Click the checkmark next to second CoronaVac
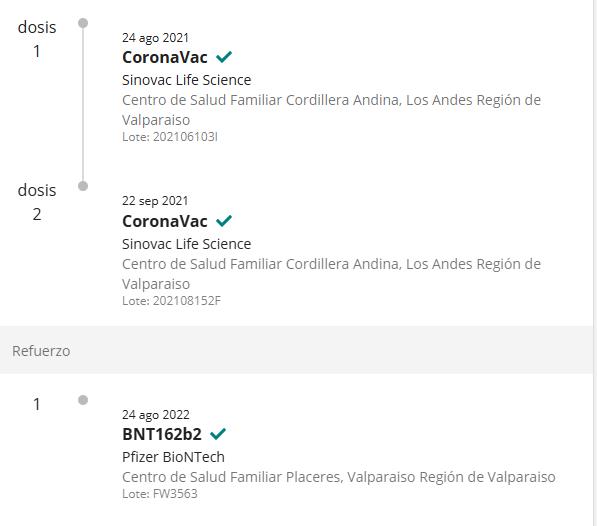 click(x=224, y=221)
